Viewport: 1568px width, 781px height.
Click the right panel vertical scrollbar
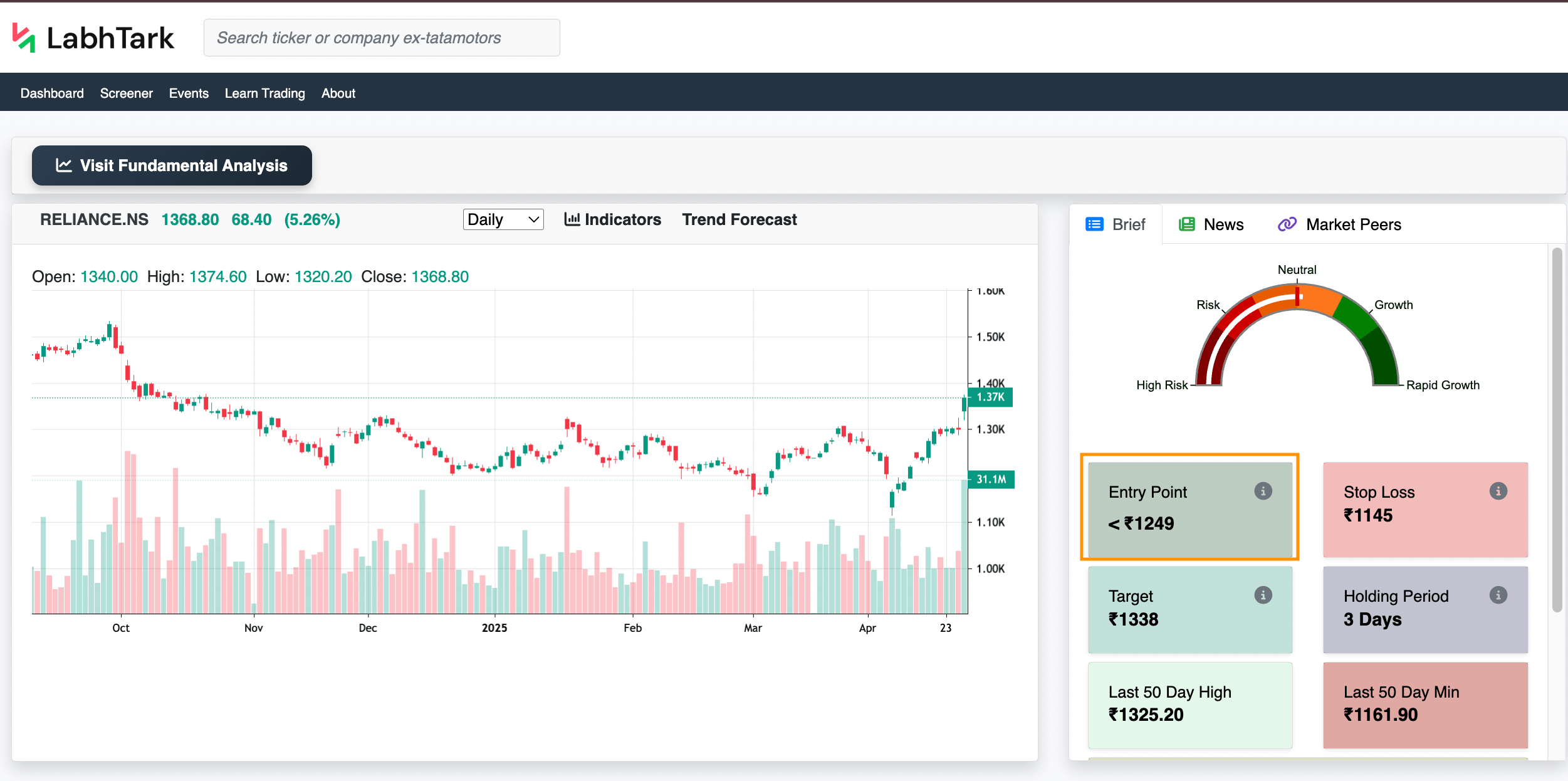click(1557, 429)
